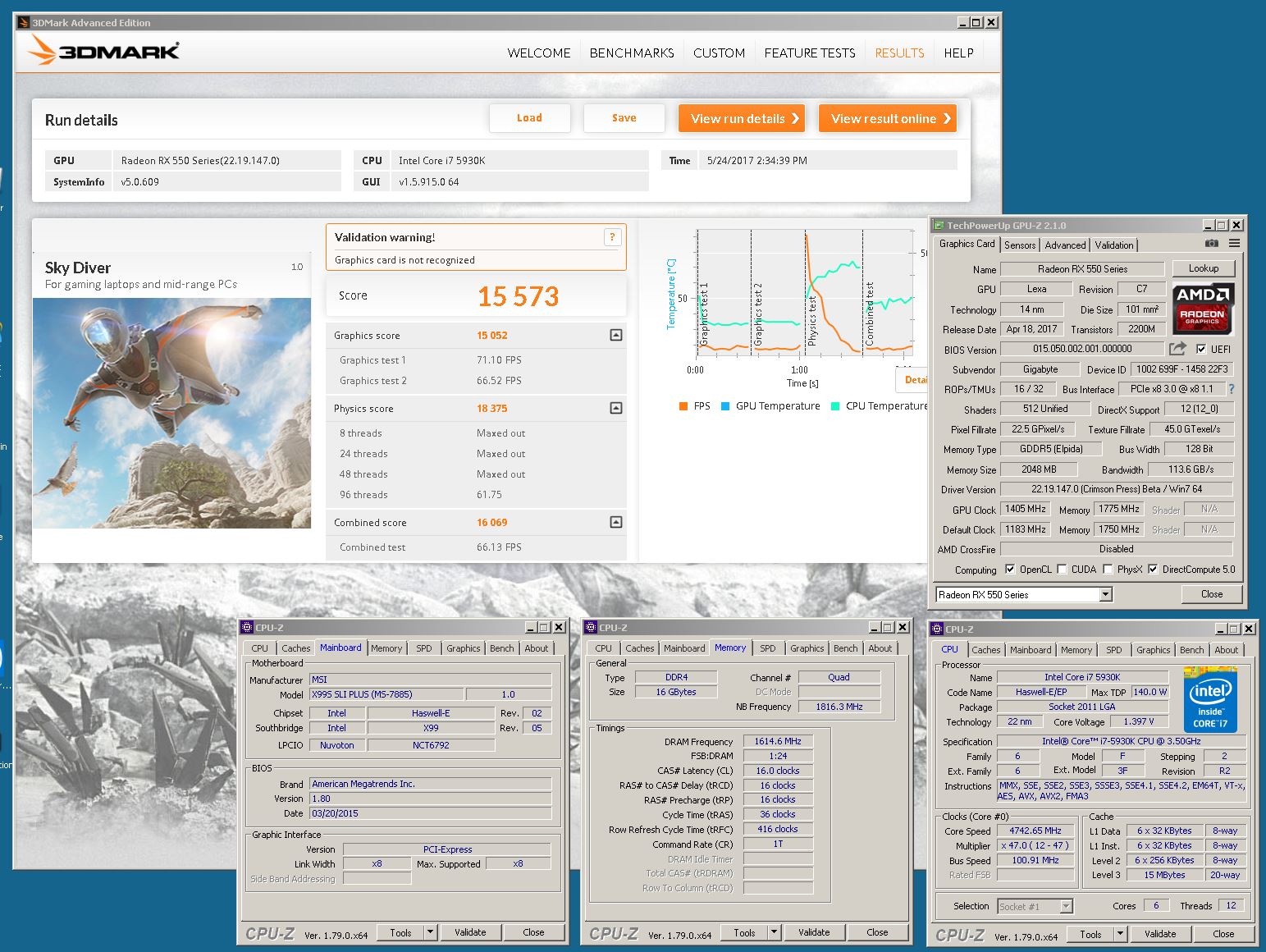1266x952 pixels.
Task: Open Tools dropdown arrow in CPU-Z CPU window
Action: (x=1120, y=934)
